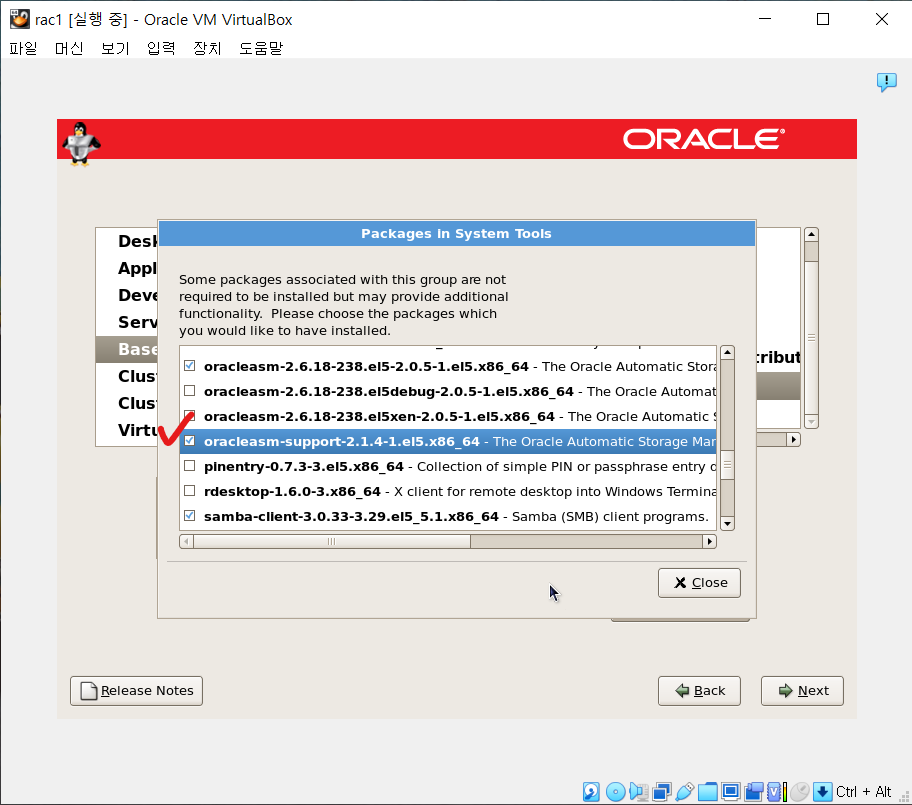Select the samba-client-3.0.33 package name
Viewport: 912px width, 805px height.
click(351, 517)
